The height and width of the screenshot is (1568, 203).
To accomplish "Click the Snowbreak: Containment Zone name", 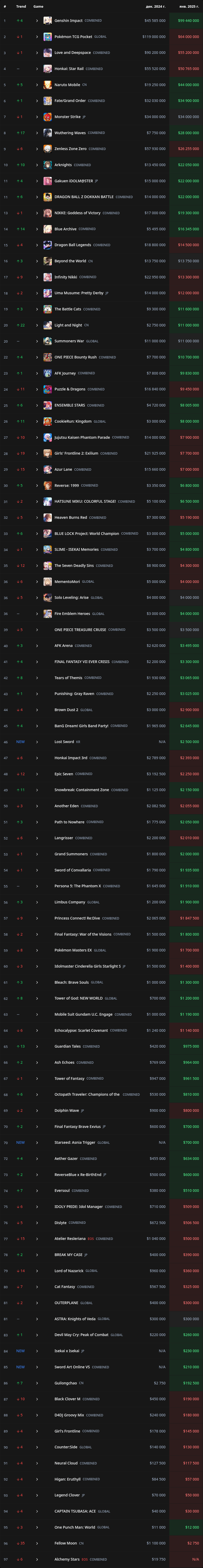I will click(x=82, y=790).
